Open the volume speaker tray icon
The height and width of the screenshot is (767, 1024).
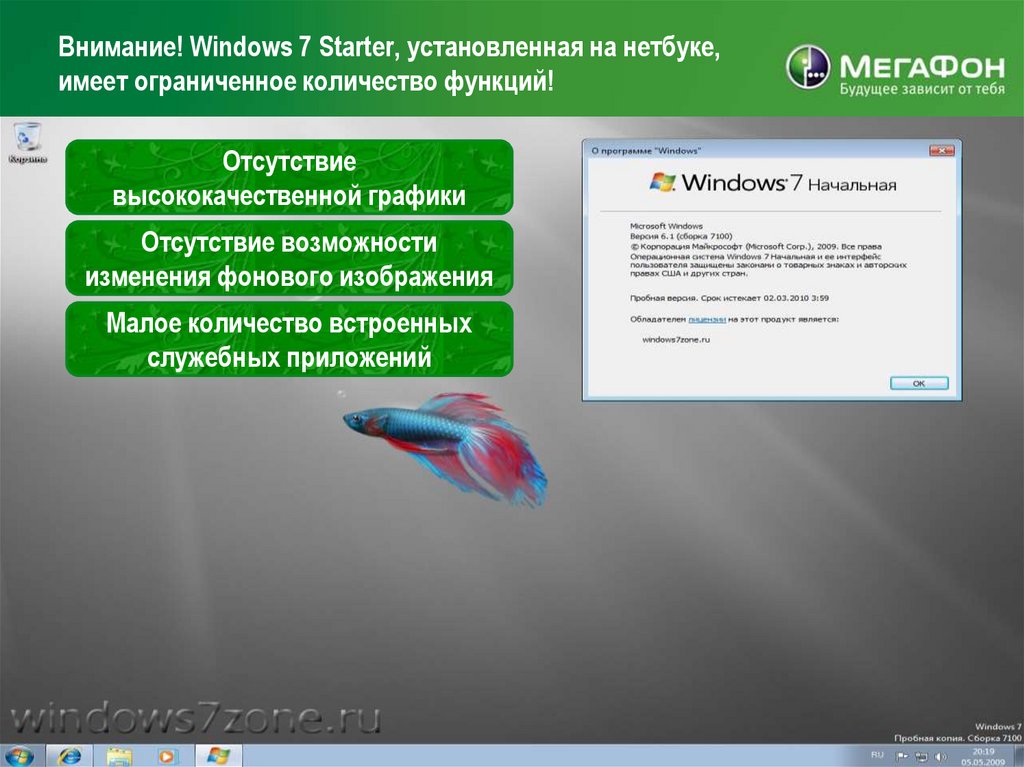coord(940,757)
